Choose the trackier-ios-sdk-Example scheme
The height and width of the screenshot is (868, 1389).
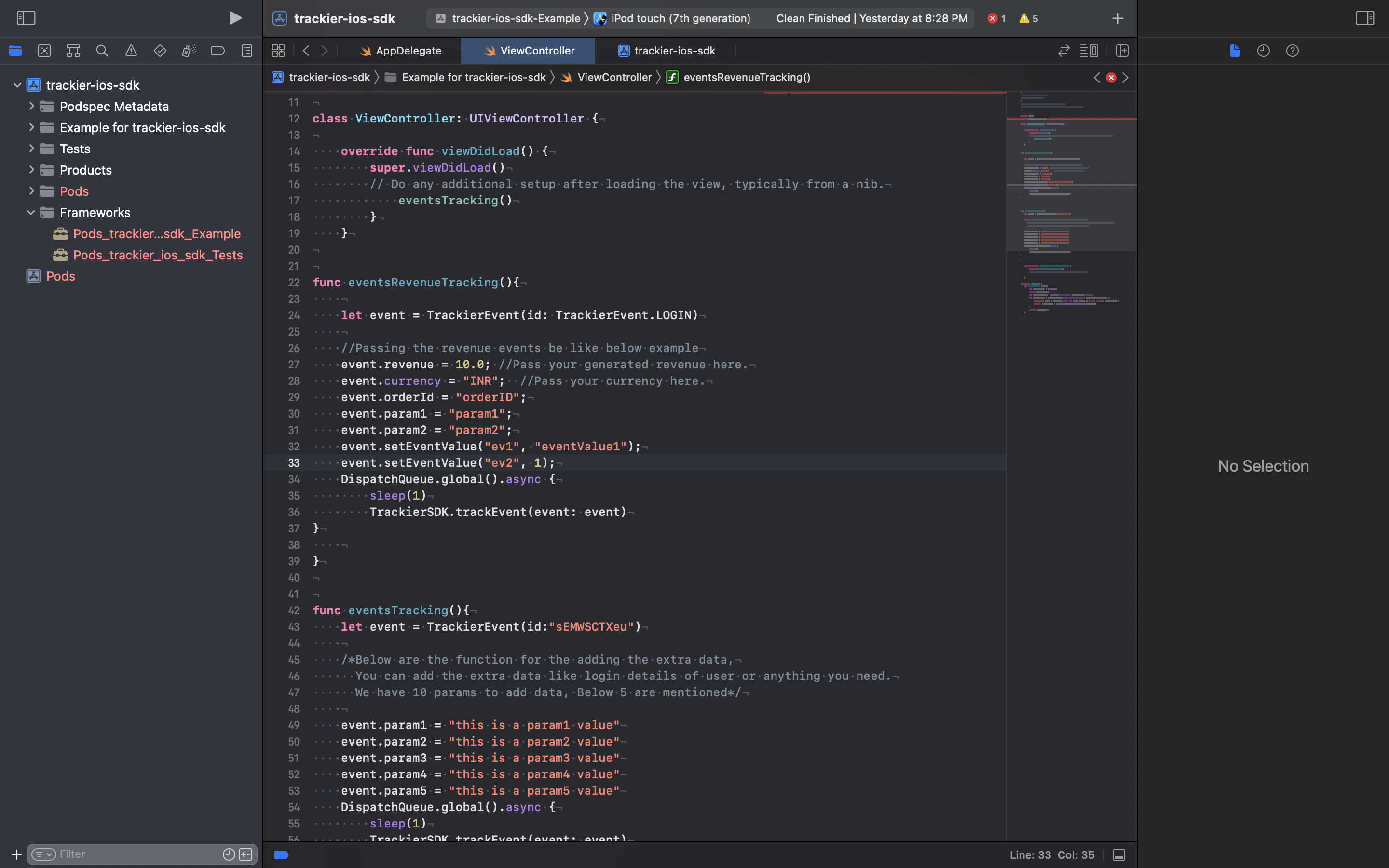(508, 18)
